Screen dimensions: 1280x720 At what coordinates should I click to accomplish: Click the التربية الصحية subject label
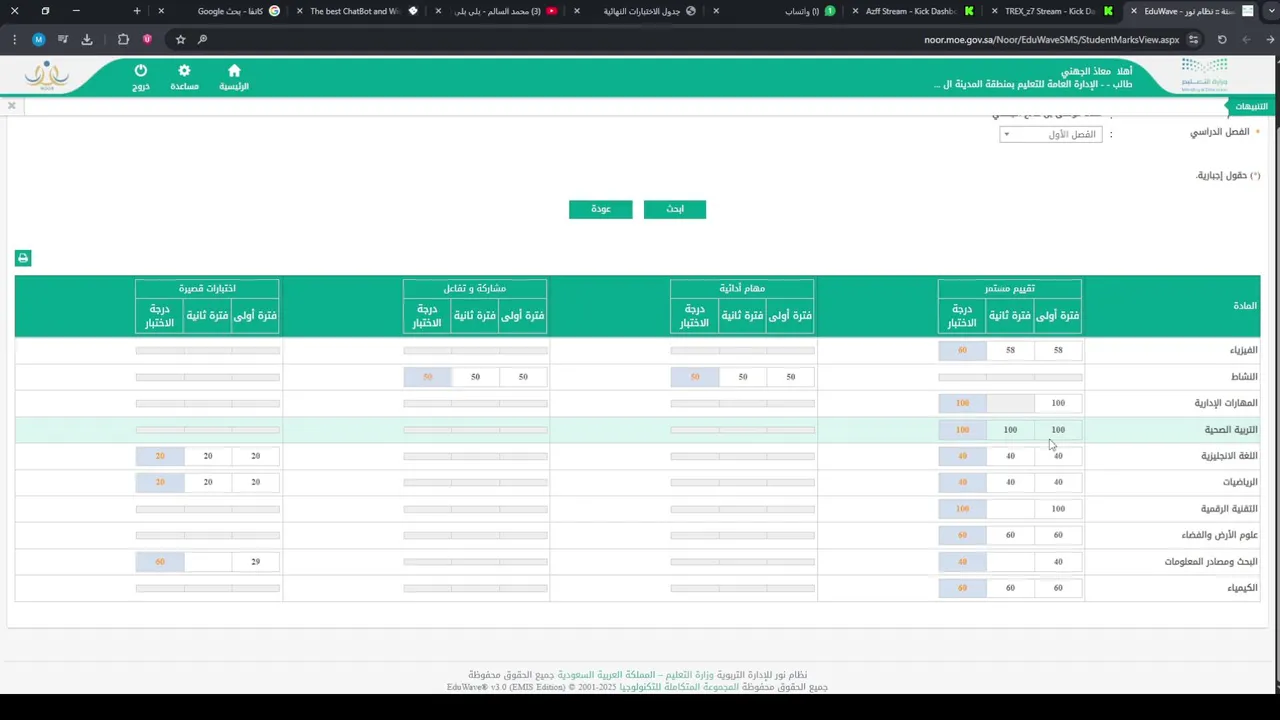click(1231, 430)
